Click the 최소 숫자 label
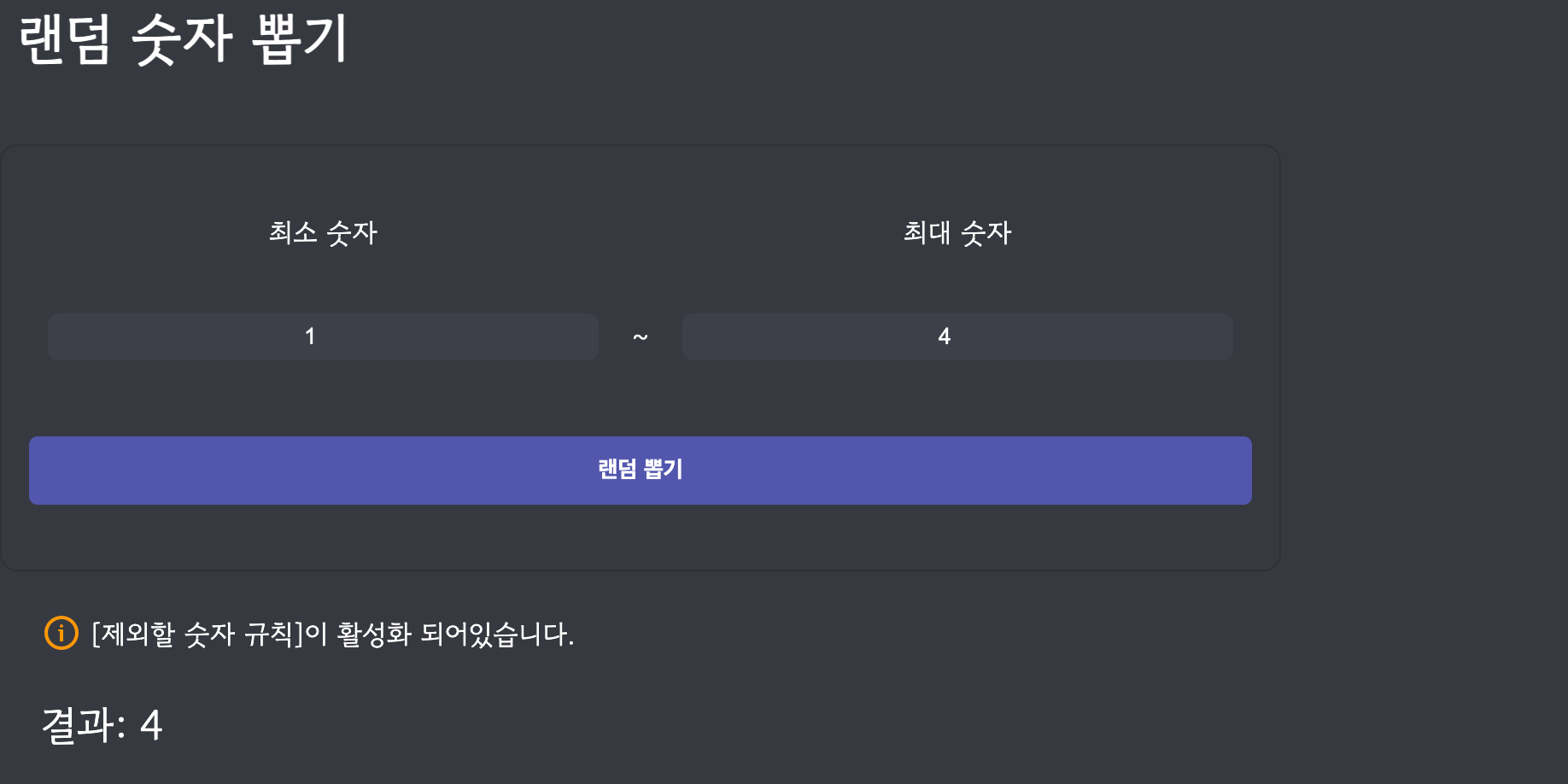The height and width of the screenshot is (784, 1568). click(323, 232)
